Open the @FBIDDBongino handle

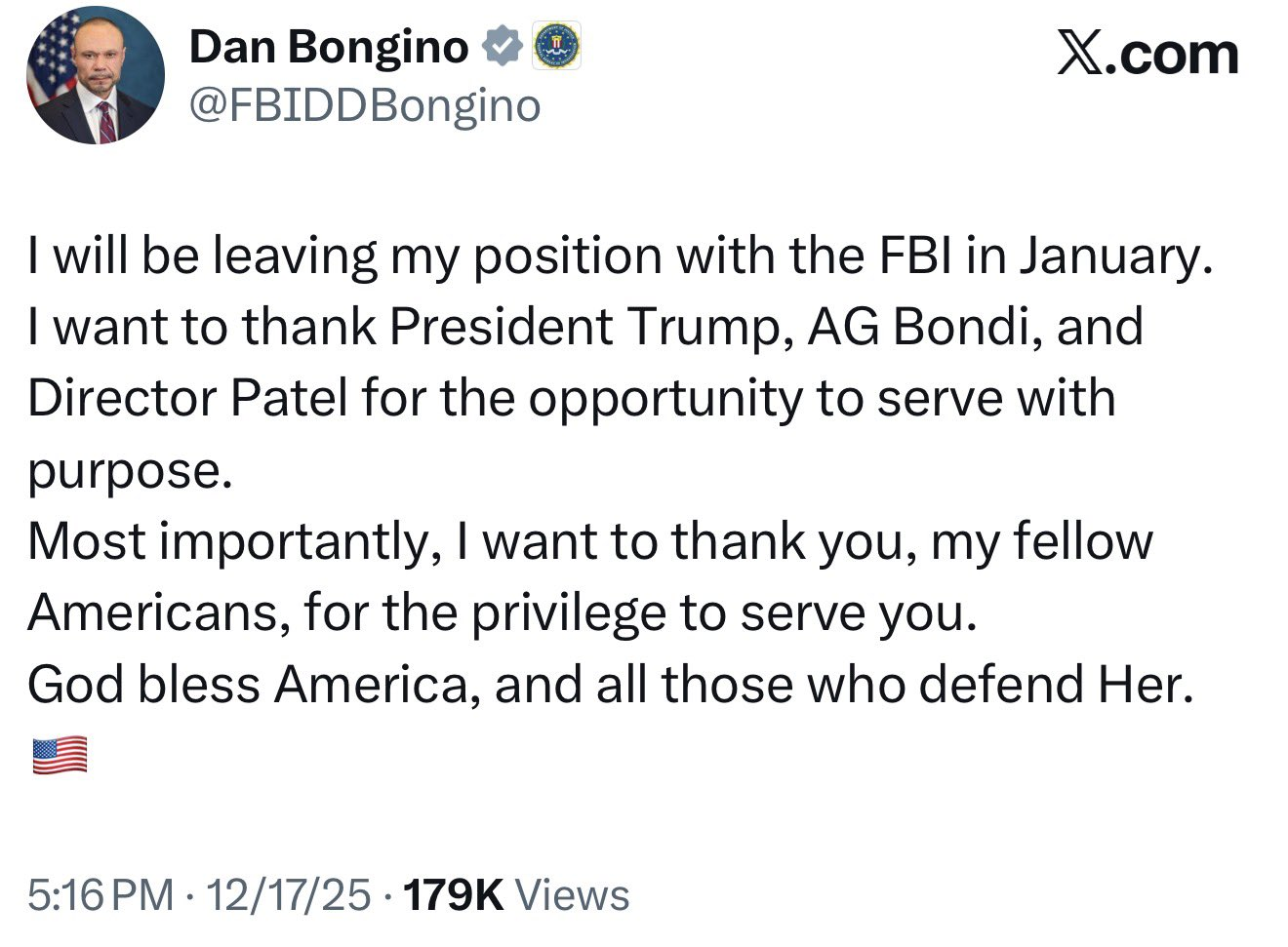click(365, 105)
